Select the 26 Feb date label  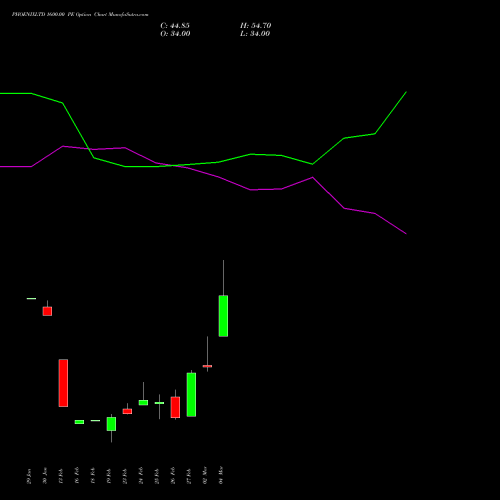tap(173, 476)
